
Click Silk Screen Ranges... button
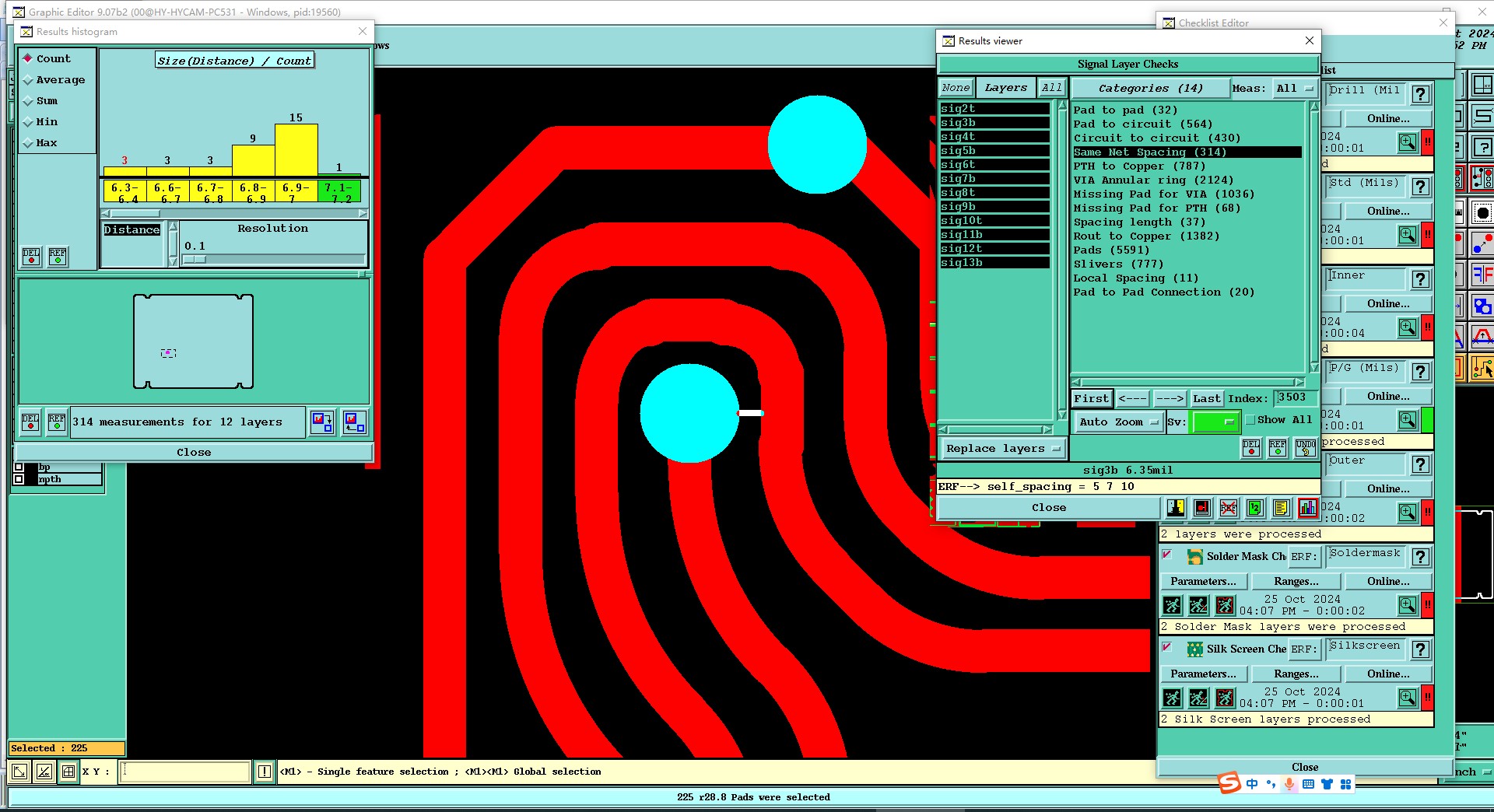click(x=1296, y=674)
